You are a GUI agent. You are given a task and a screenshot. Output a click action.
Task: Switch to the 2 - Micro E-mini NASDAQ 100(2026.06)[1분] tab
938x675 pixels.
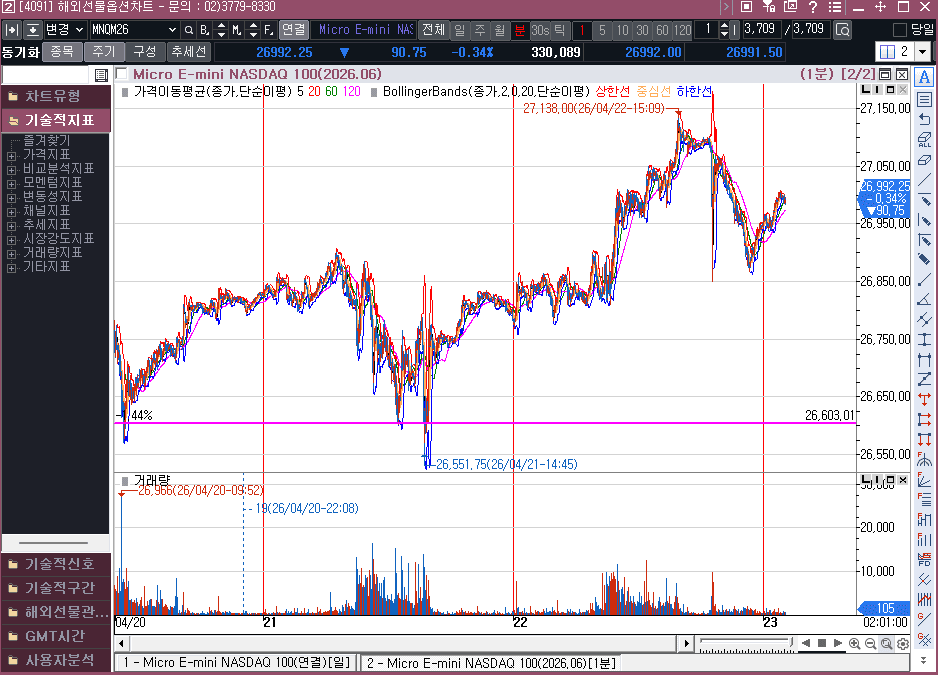pyautogui.click(x=490, y=663)
